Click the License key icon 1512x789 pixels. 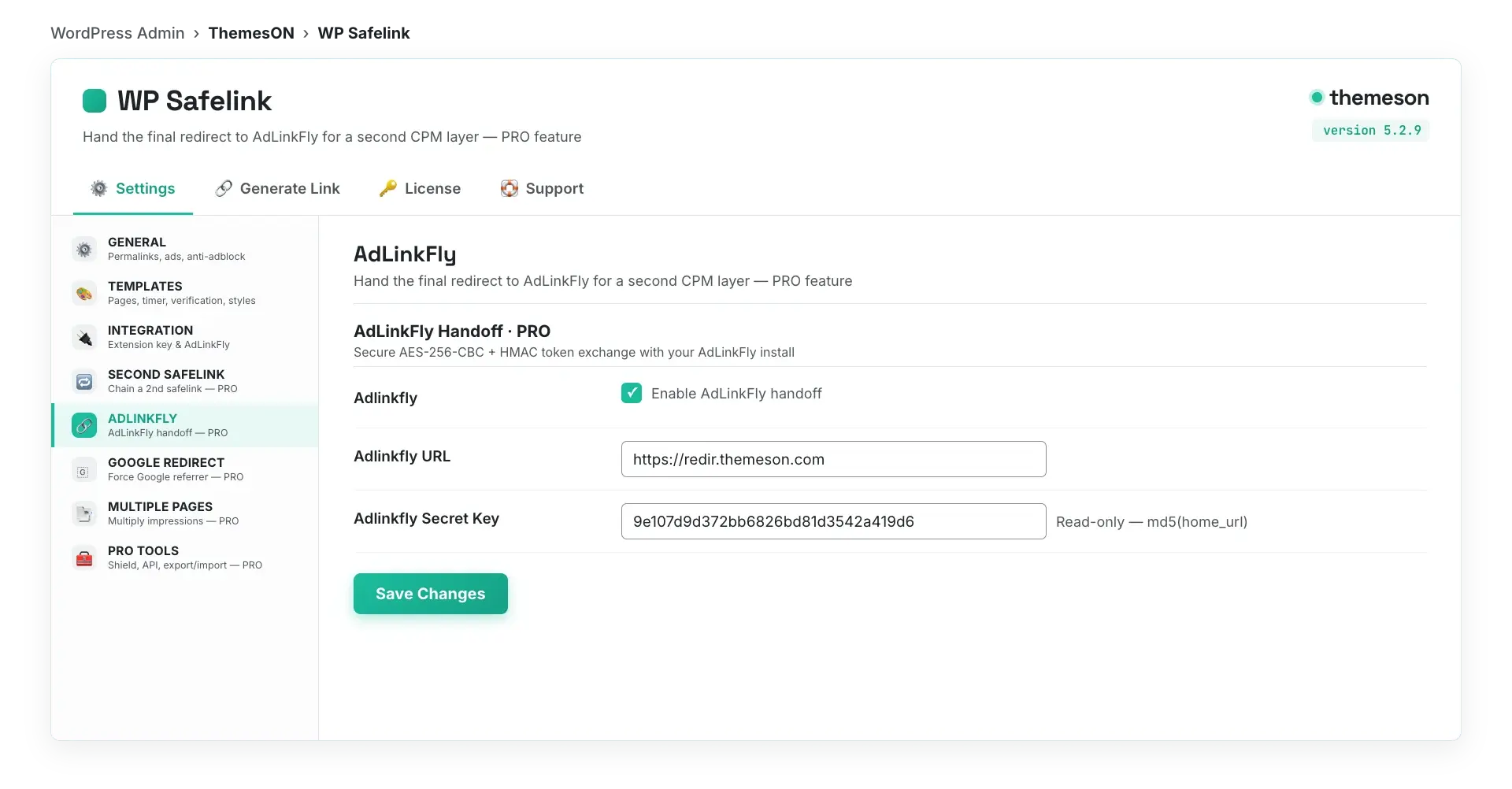[x=388, y=188]
